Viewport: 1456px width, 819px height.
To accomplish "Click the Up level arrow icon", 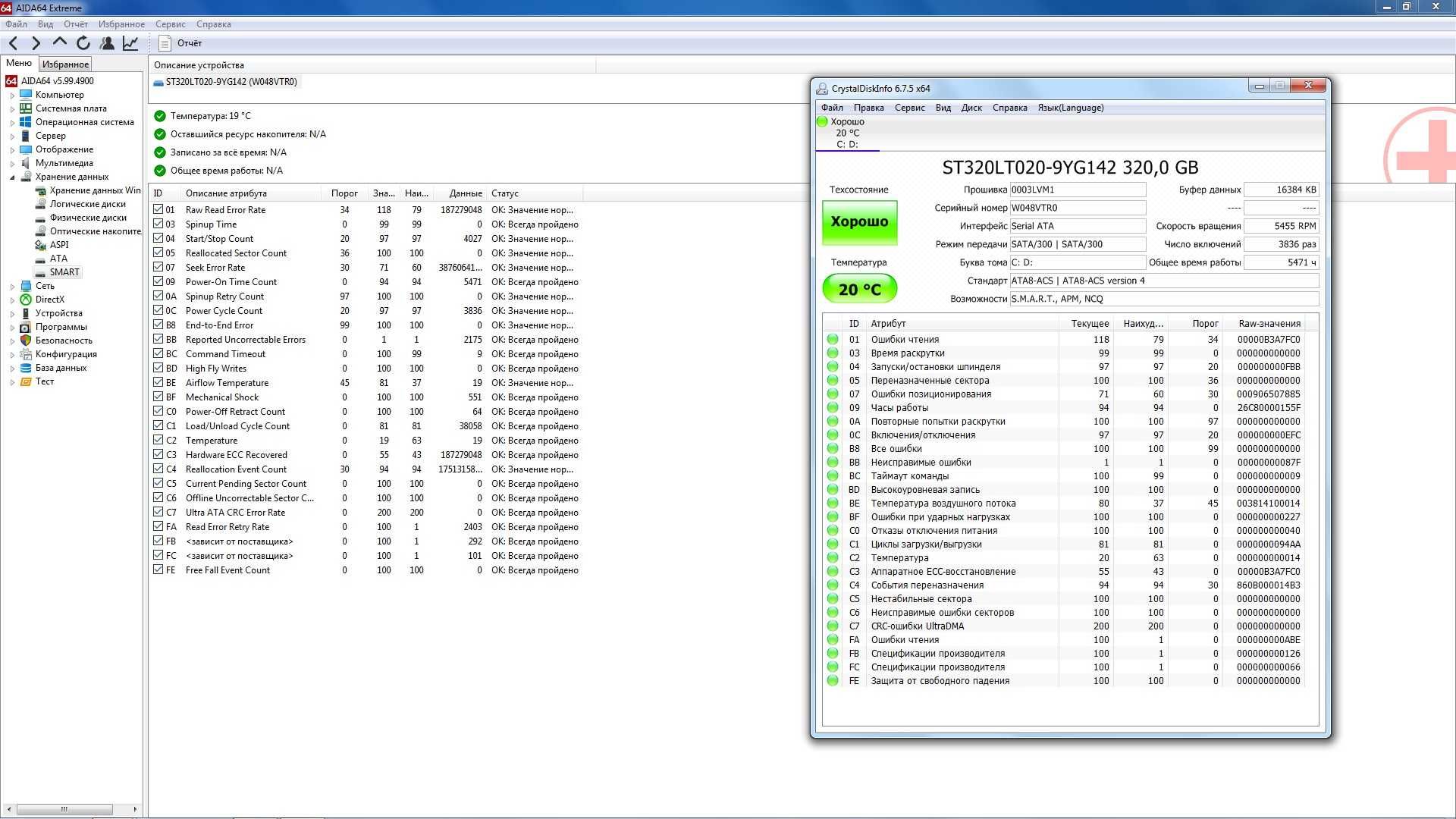I will point(59,43).
